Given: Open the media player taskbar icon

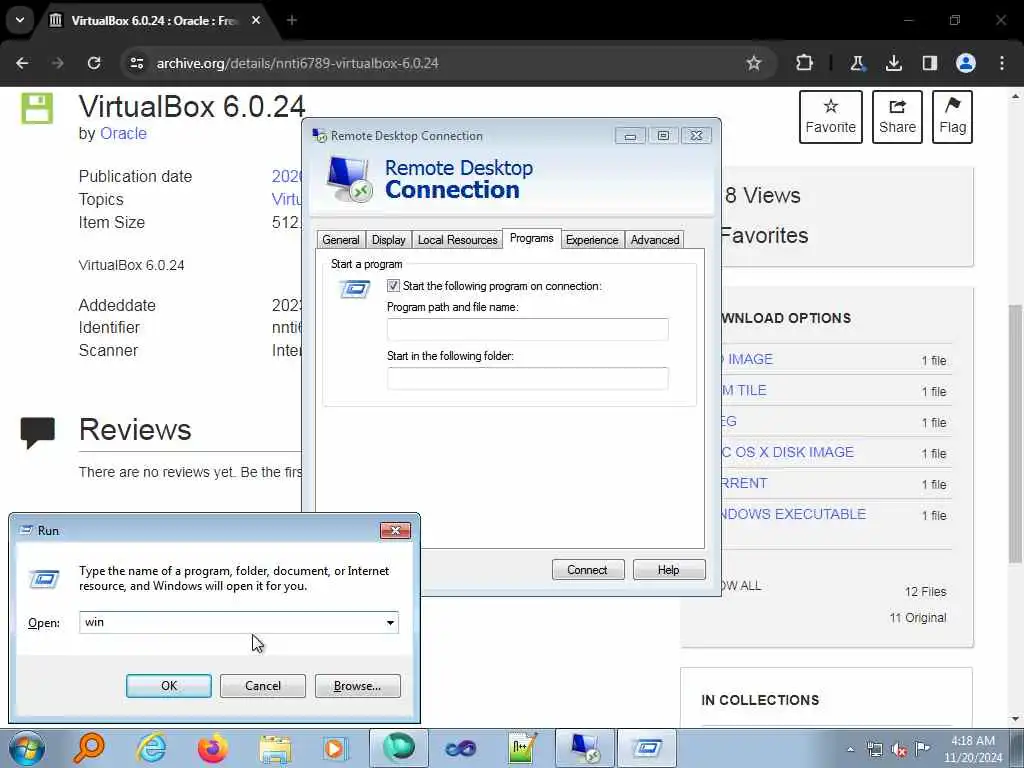Looking at the screenshot, I should pos(336,748).
